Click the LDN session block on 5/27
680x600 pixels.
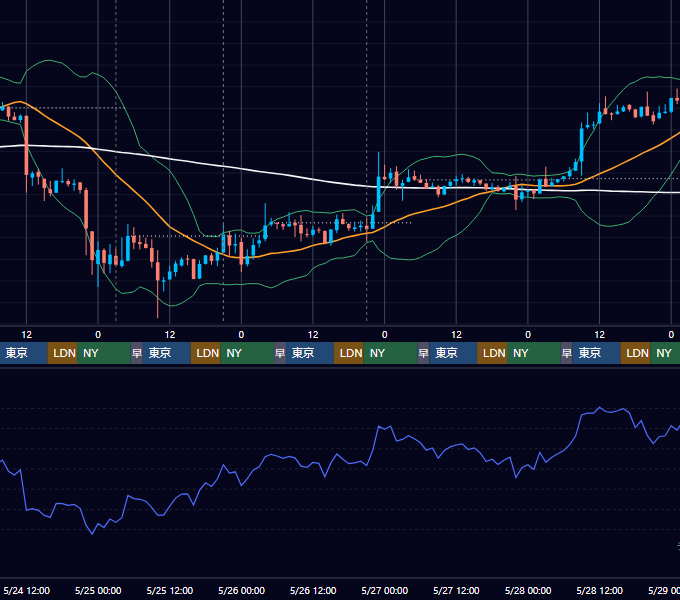(492, 353)
